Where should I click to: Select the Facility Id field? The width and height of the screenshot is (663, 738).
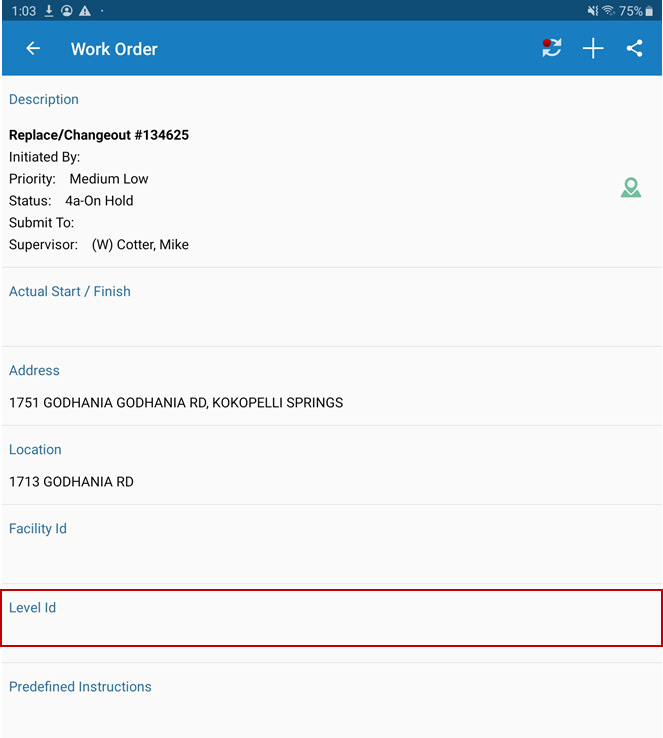coord(38,529)
